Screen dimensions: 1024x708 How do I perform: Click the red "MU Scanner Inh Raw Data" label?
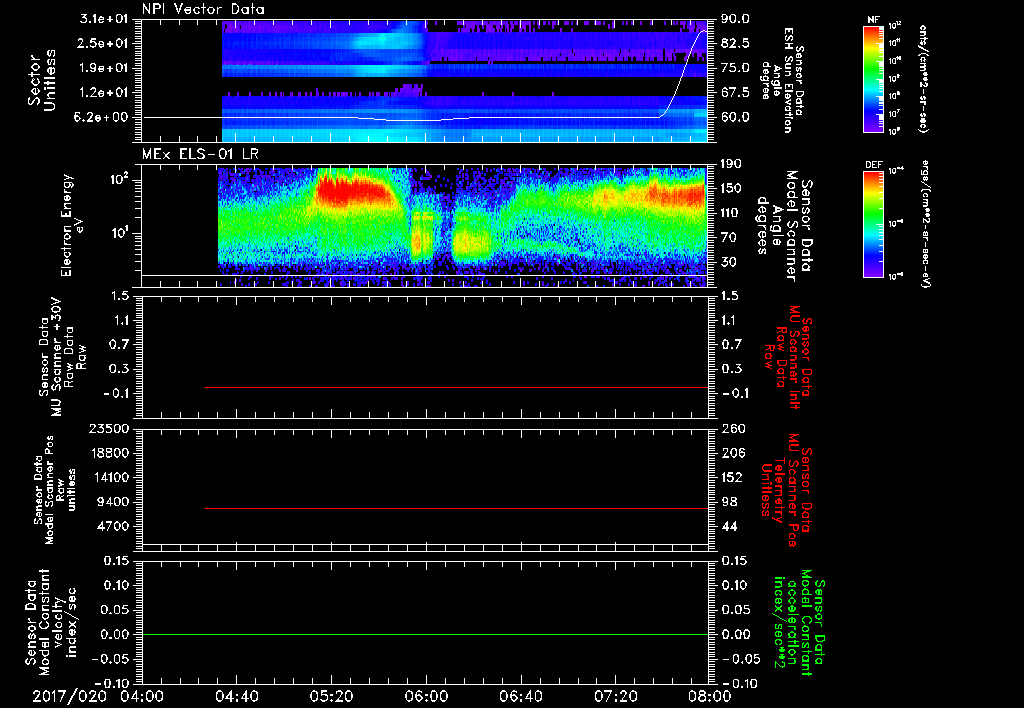coord(788,357)
